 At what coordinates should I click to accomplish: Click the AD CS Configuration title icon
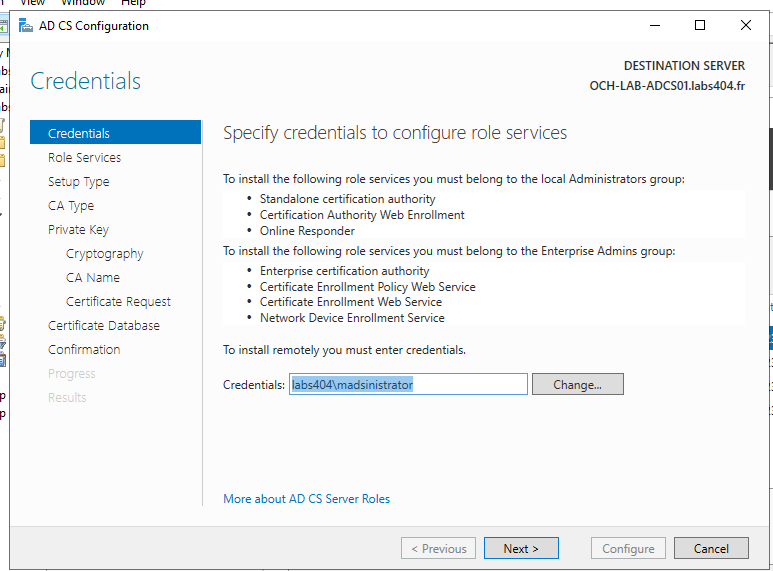[x=26, y=26]
